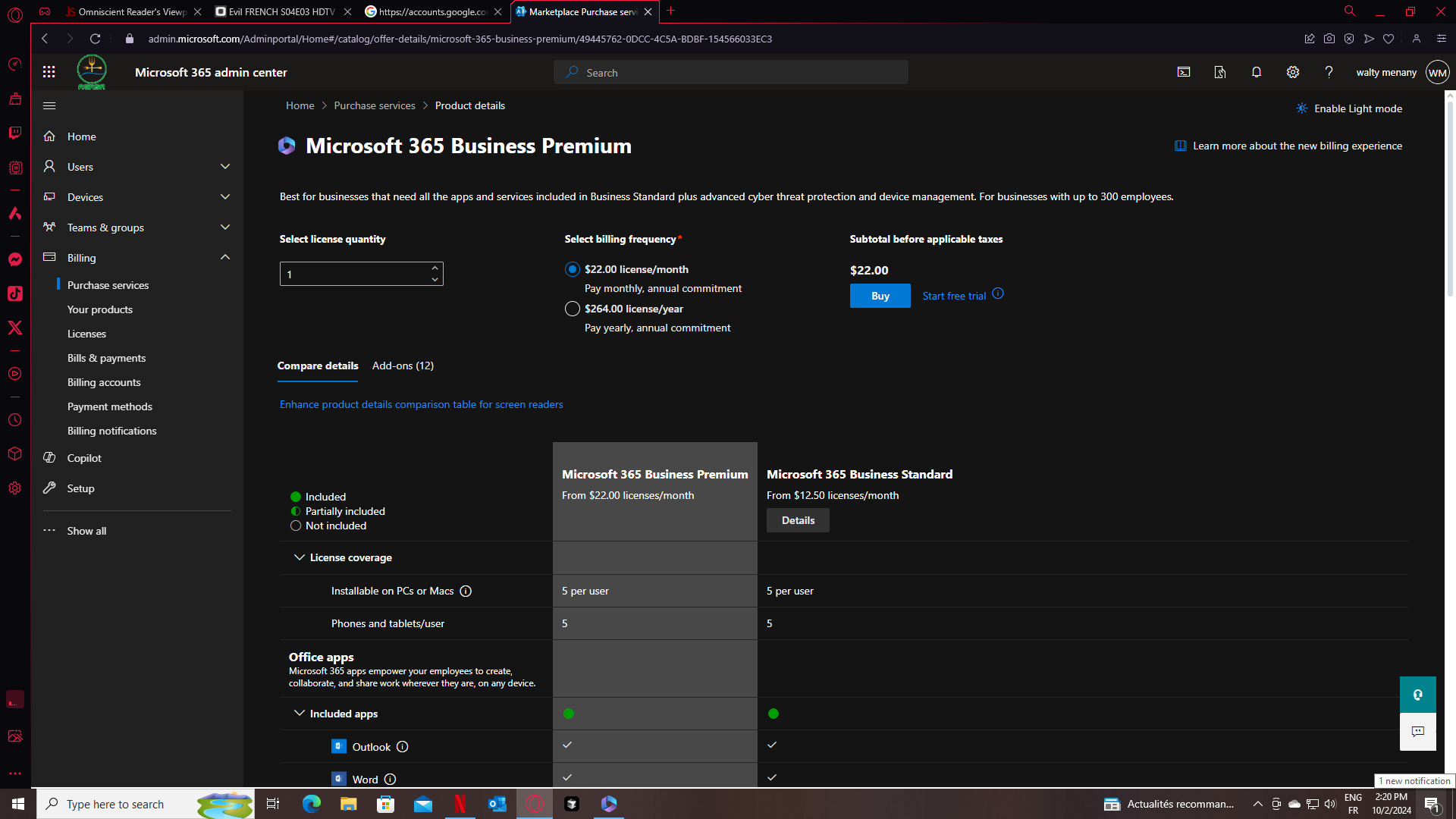1456x819 pixels.
Task: Open the notifications bell
Action: [1257, 72]
